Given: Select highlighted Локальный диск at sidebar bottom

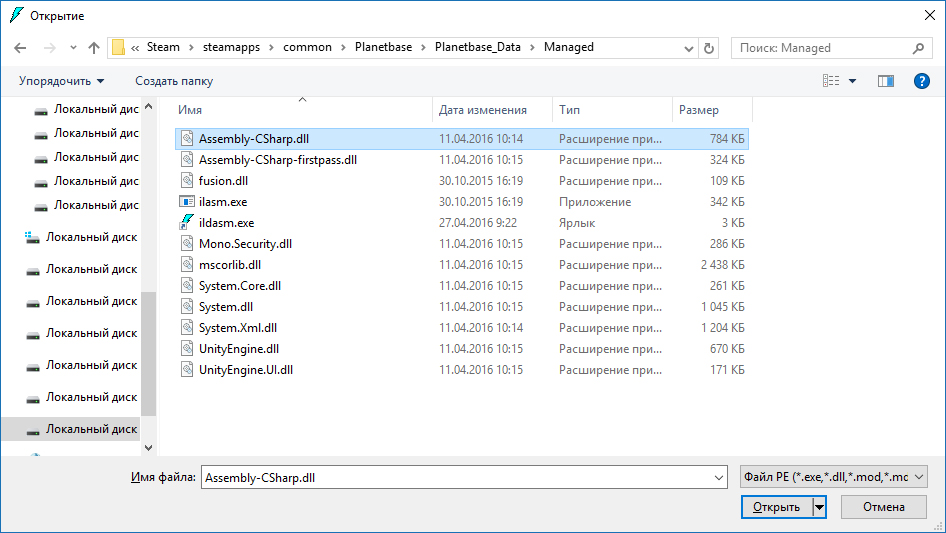Looking at the screenshot, I should (x=71, y=429).
